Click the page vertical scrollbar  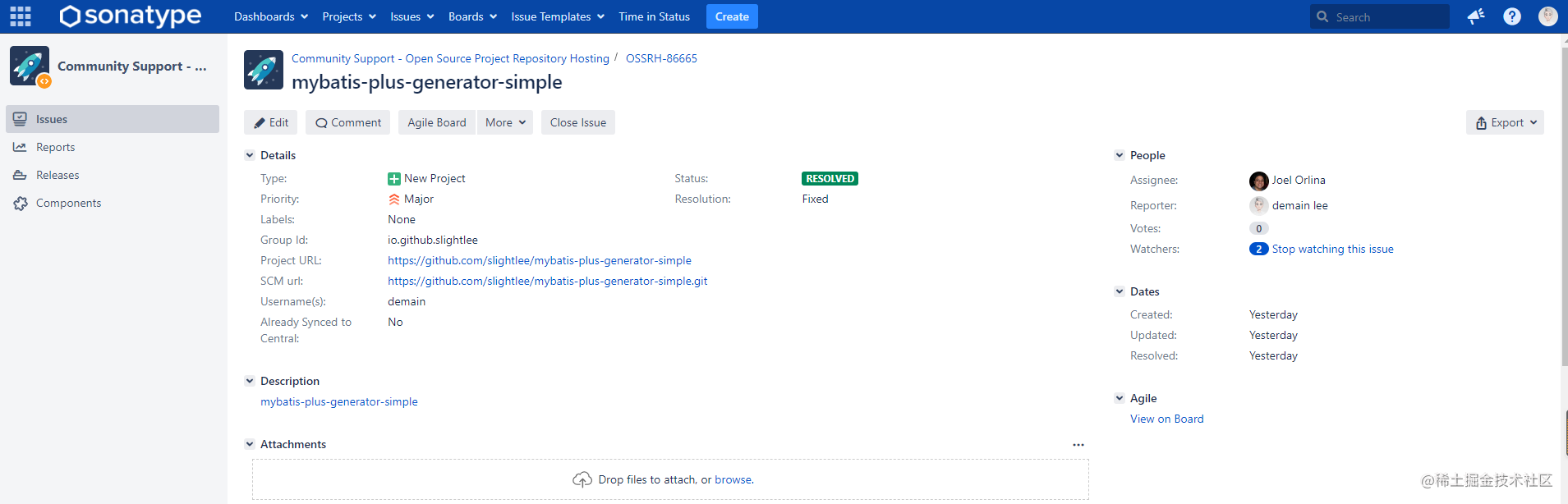(x=1564, y=205)
